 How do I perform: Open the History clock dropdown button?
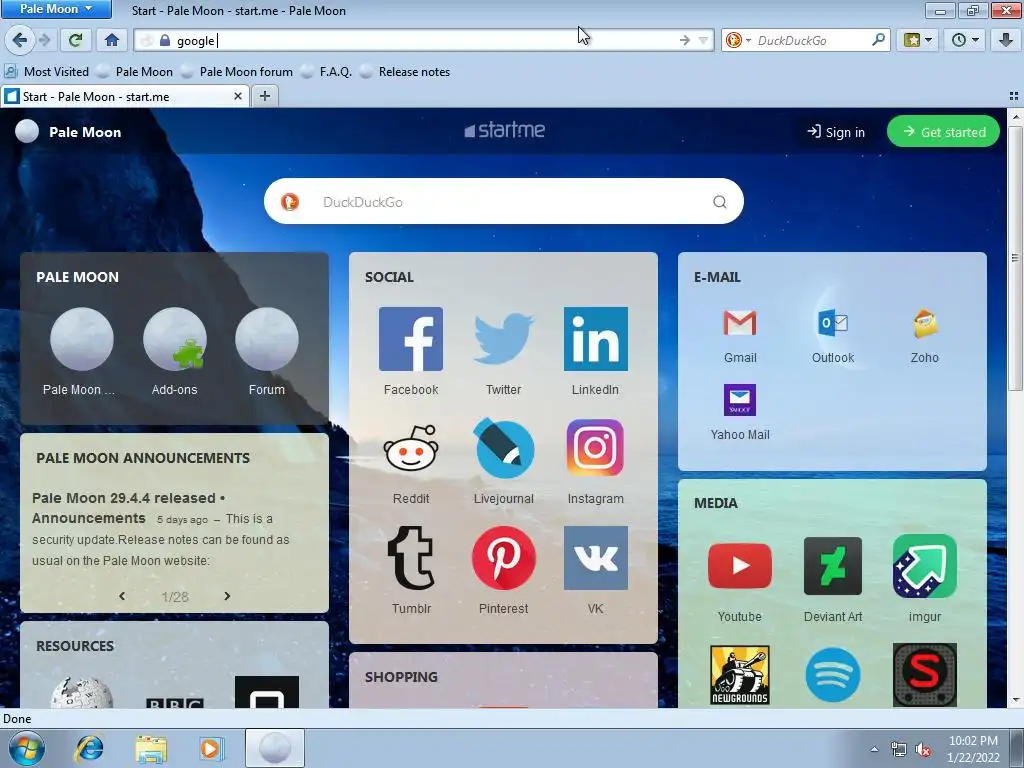tap(965, 40)
